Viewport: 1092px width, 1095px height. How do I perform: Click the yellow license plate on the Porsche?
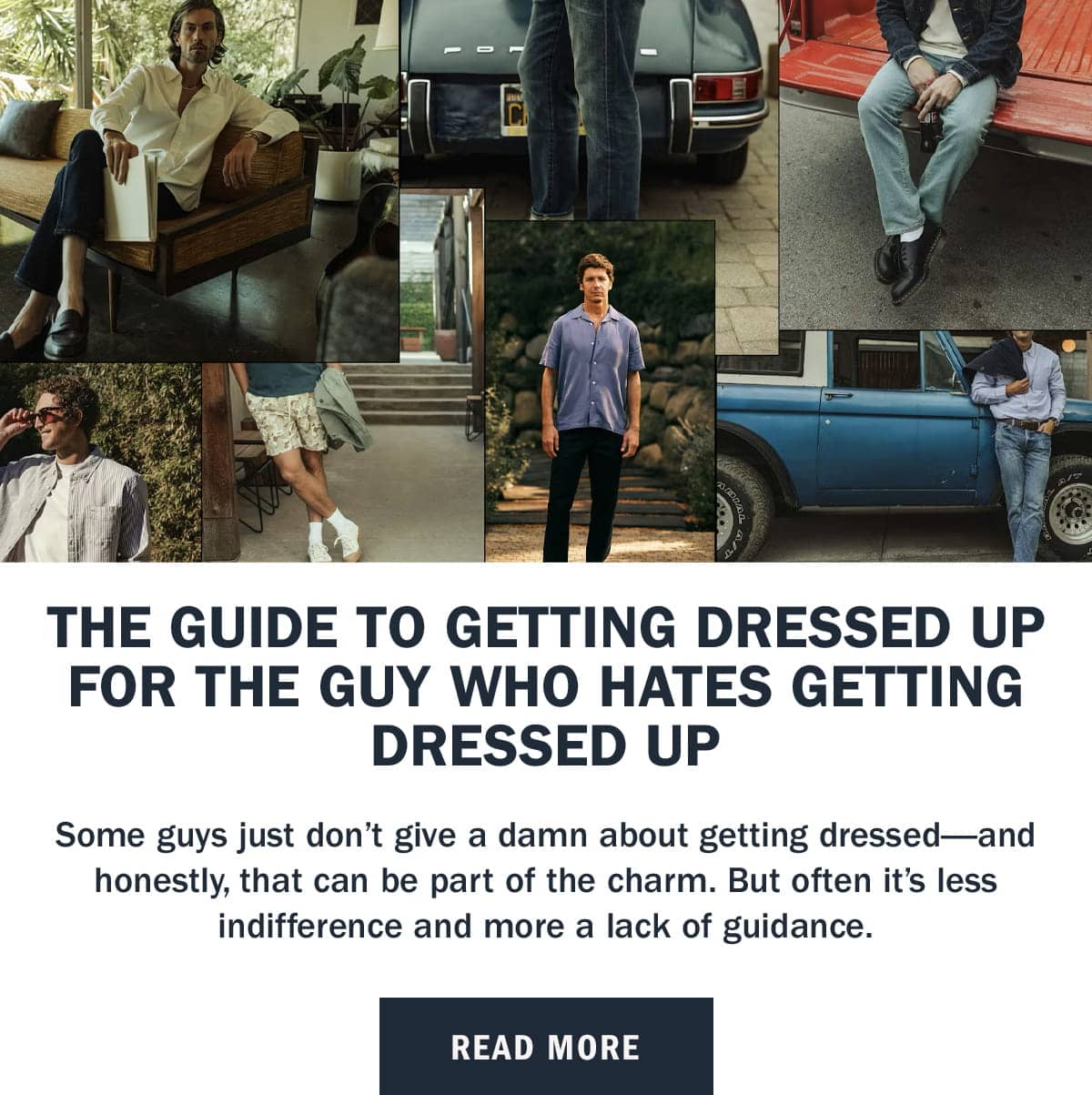coord(515,110)
